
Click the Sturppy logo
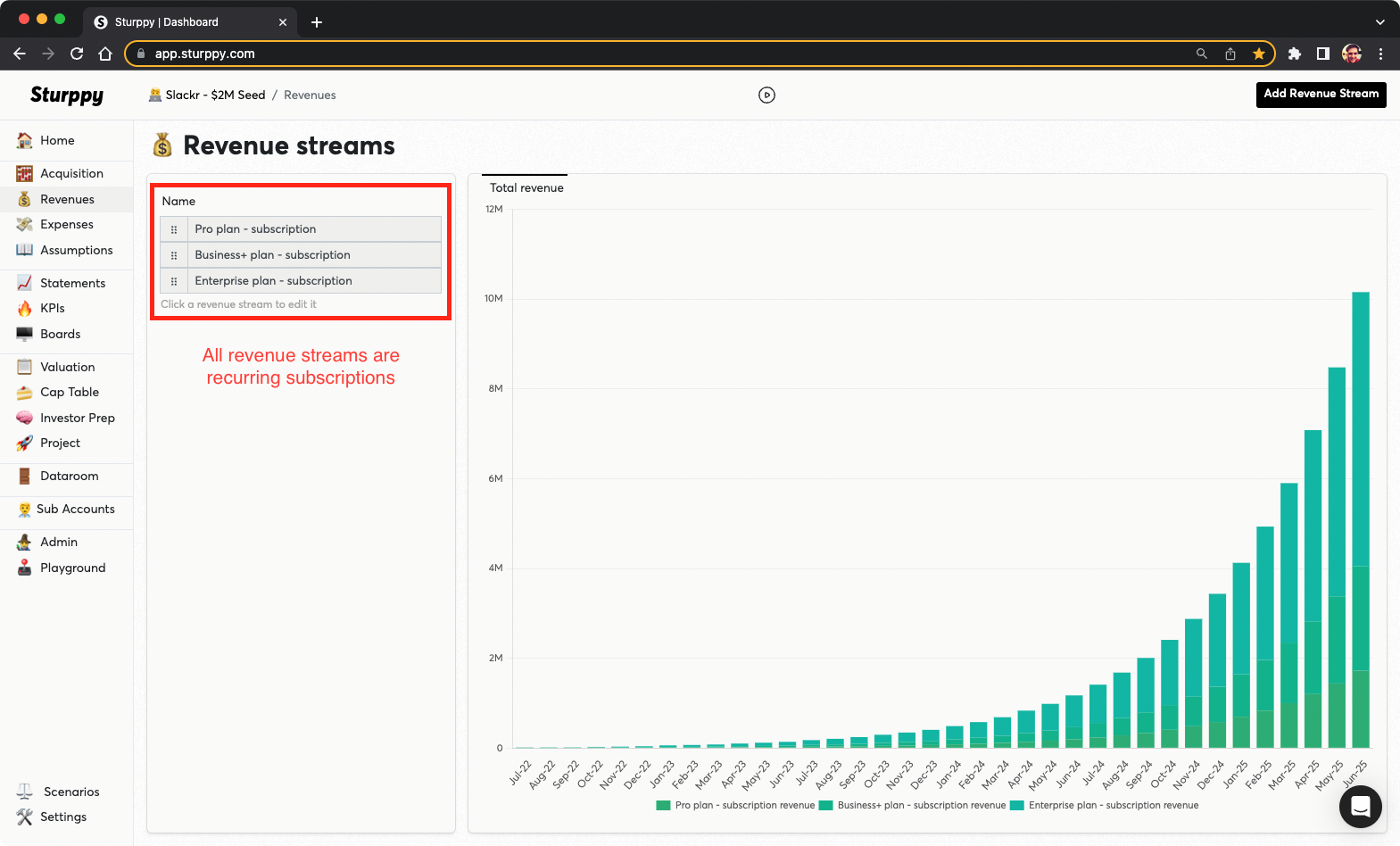[x=67, y=95]
